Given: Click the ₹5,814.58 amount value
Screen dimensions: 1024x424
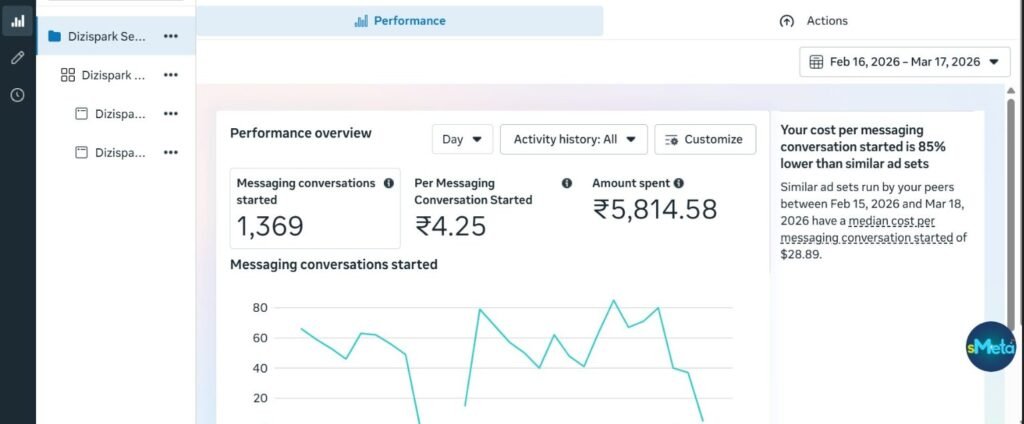Looking at the screenshot, I should coord(655,210).
